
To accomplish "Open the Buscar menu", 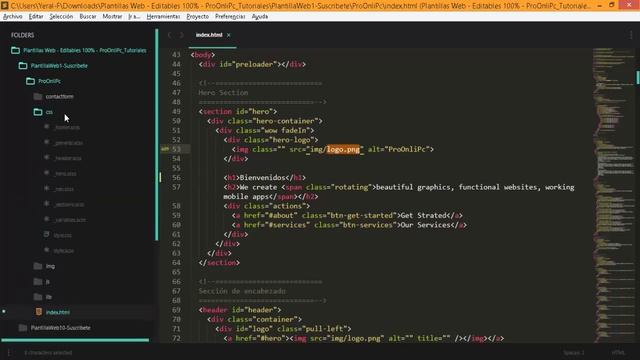I will [88, 16].
